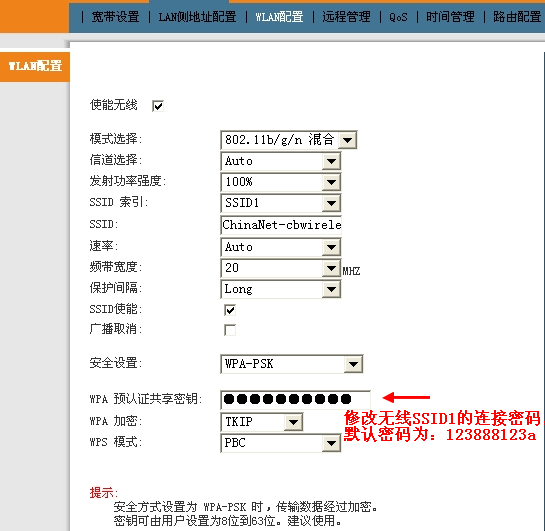The image size is (545, 531).
Task: Click the WPA 预认证共享密钥 password field
Action: click(x=295, y=399)
